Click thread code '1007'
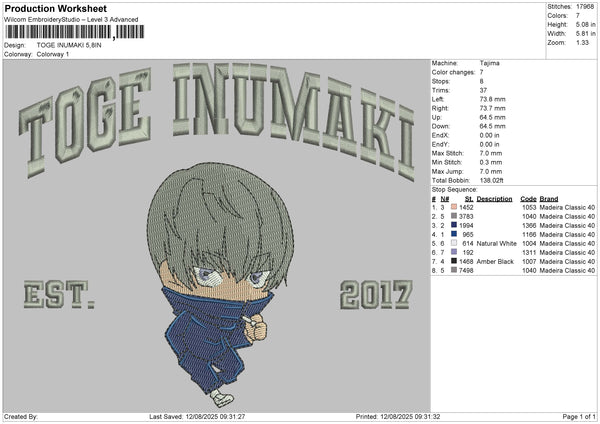Image resolution: width=600 pixels, height=424 pixels. click(x=529, y=261)
